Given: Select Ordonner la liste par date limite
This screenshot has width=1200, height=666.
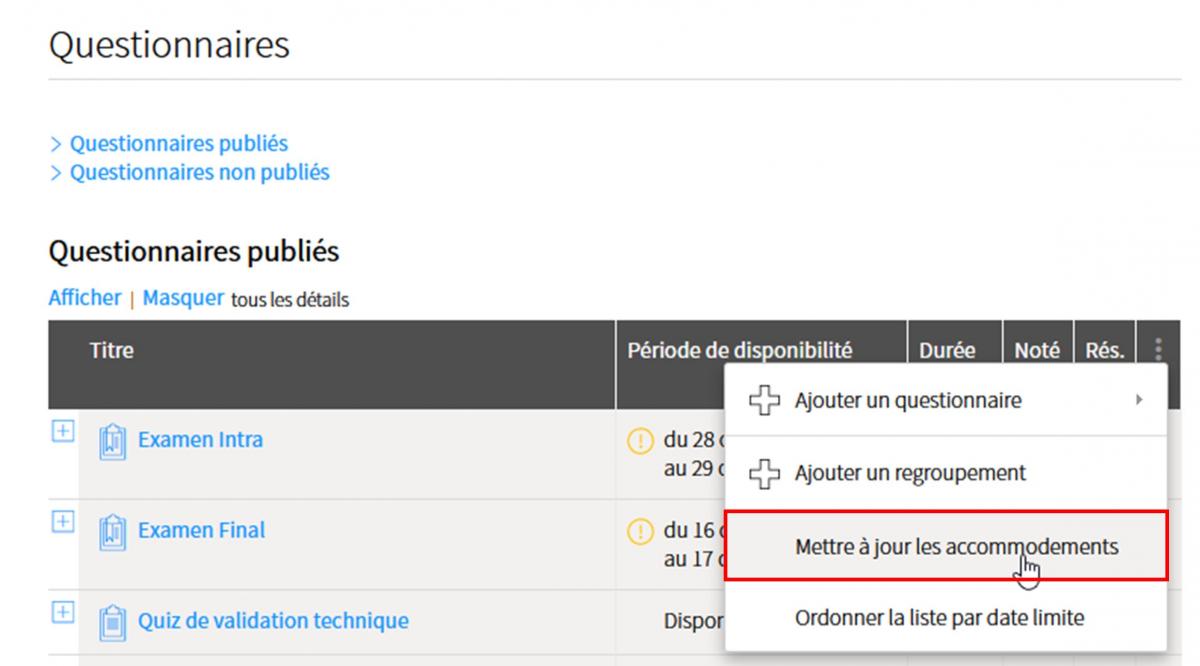Looking at the screenshot, I should pos(945,618).
